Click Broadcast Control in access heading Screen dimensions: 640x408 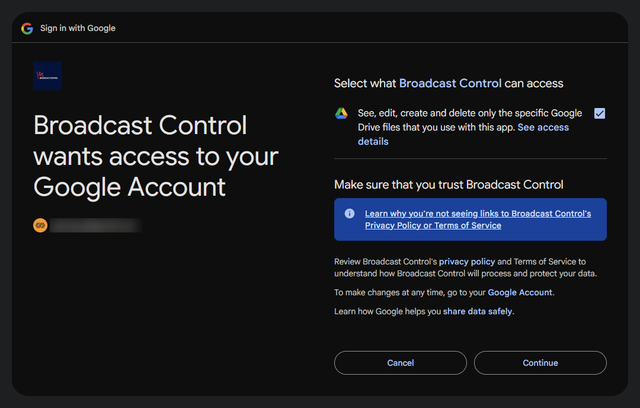pyautogui.click(x=450, y=83)
